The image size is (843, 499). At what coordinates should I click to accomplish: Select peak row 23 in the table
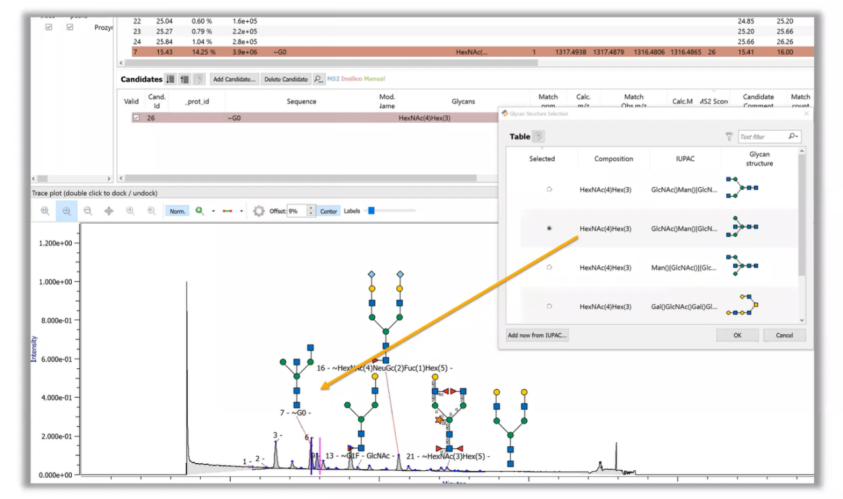tap(472, 31)
